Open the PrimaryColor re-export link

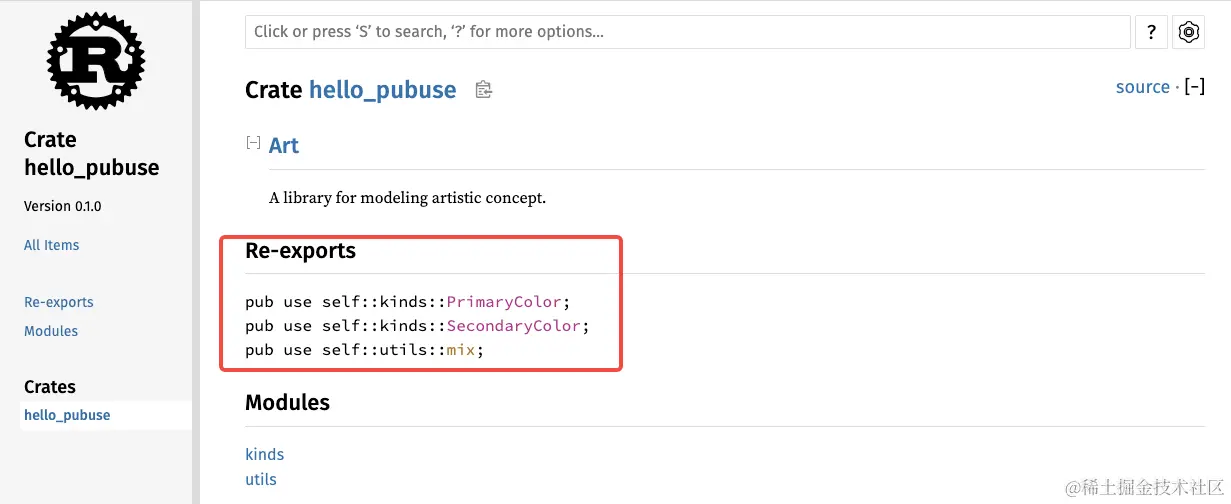(505, 301)
